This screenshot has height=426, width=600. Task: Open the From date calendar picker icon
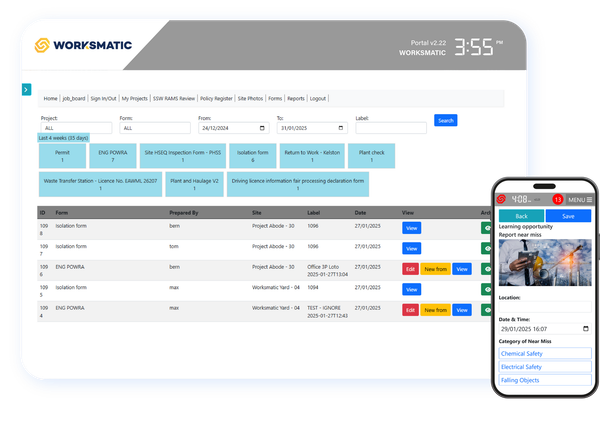(262, 128)
